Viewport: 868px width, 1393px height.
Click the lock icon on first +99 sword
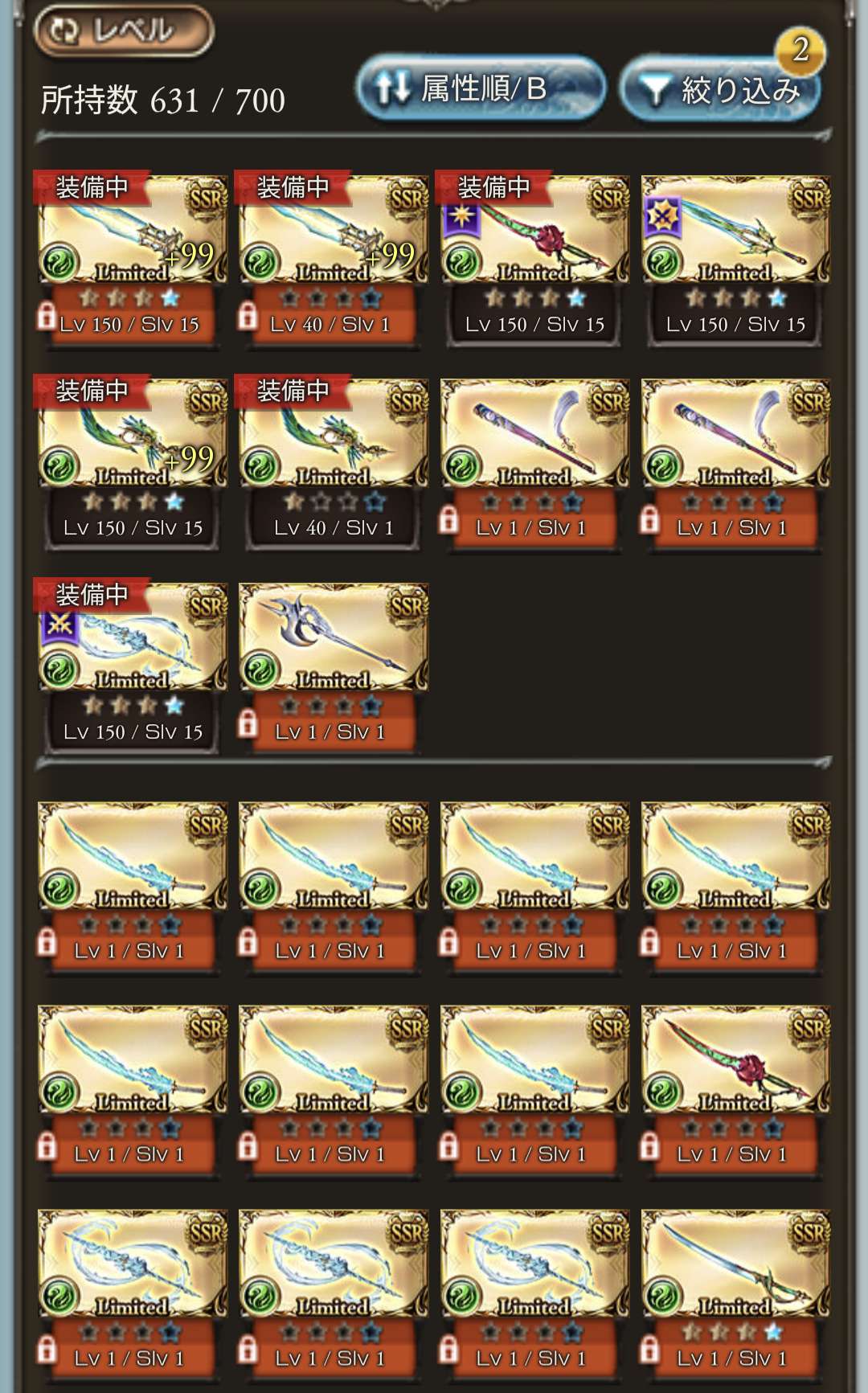tap(47, 317)
